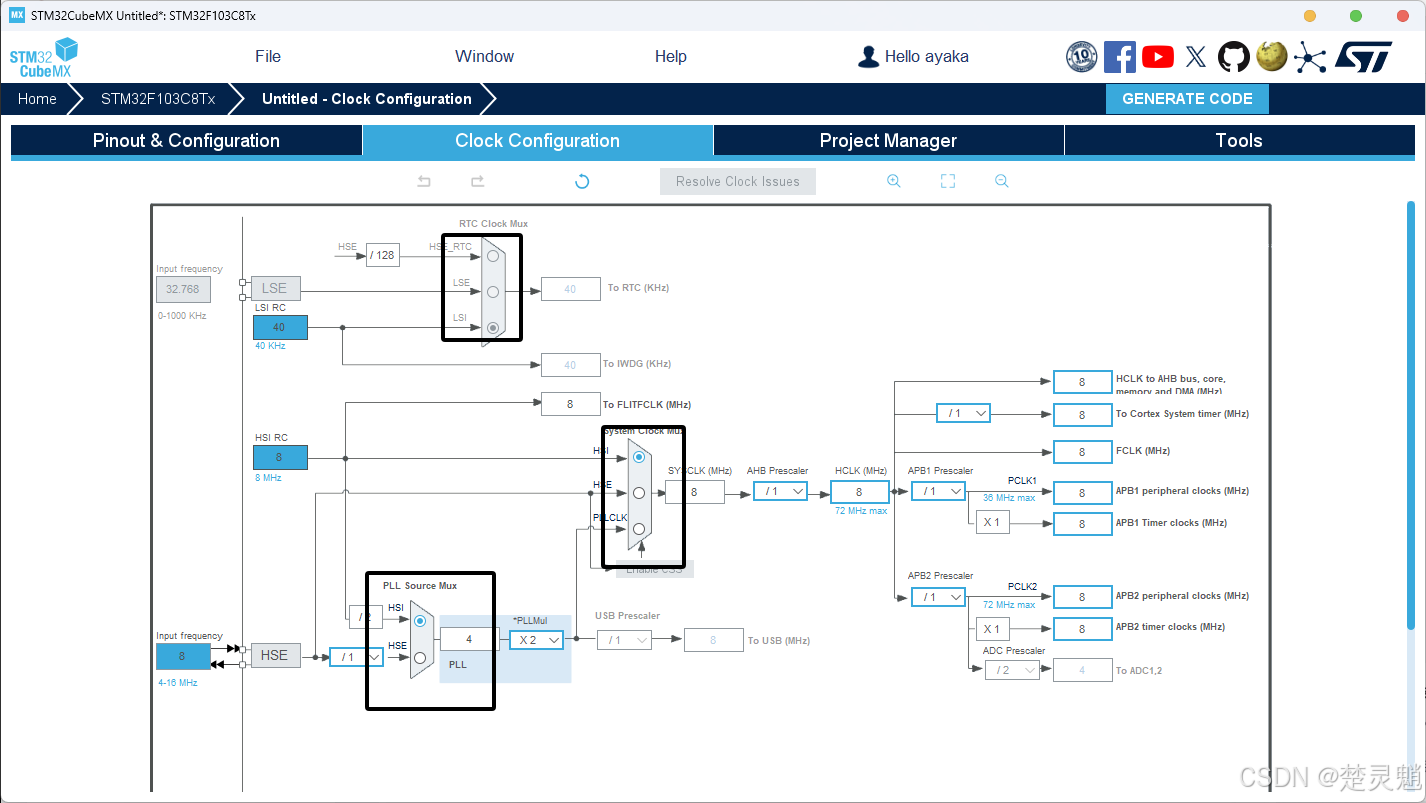Click the ST company logo
The width and height of the screenshot is (1426, 803).
[1363, 57]
